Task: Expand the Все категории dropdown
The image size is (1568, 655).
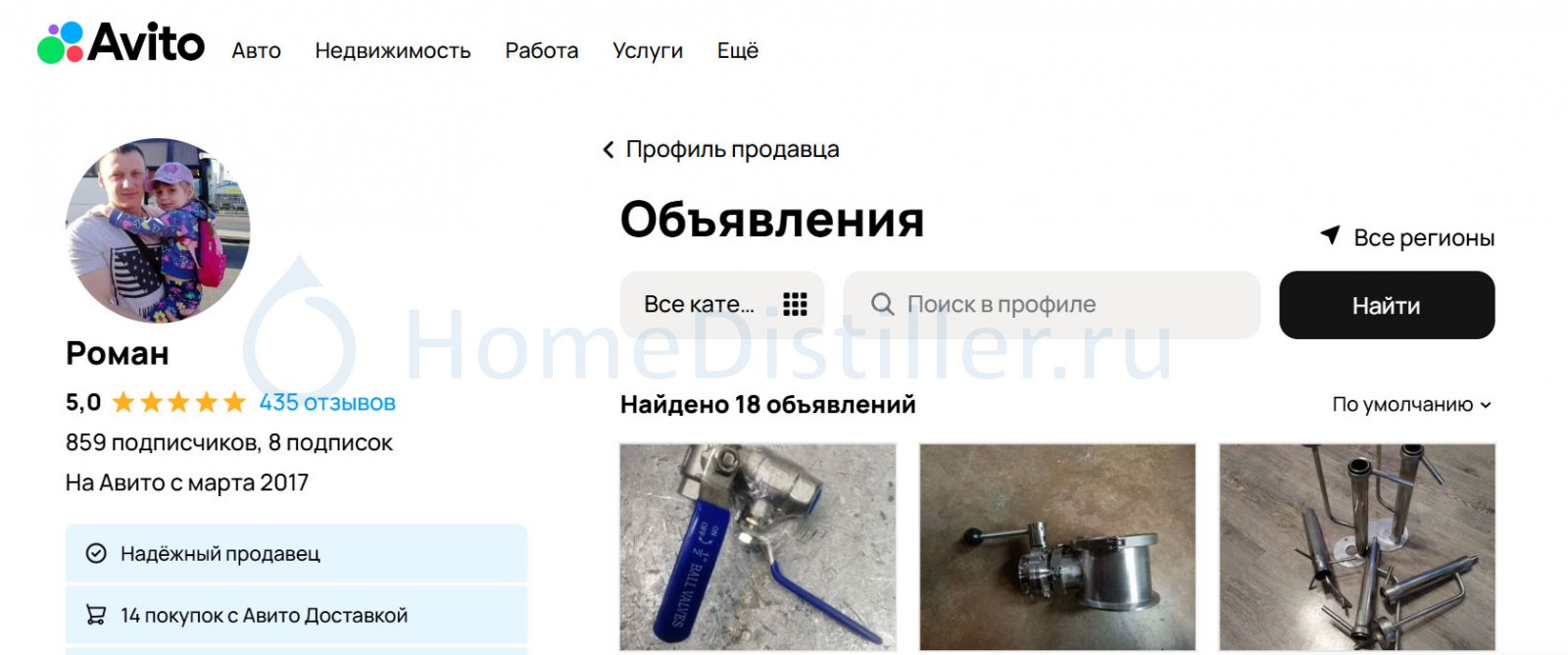Action: (x=722, y=305)
